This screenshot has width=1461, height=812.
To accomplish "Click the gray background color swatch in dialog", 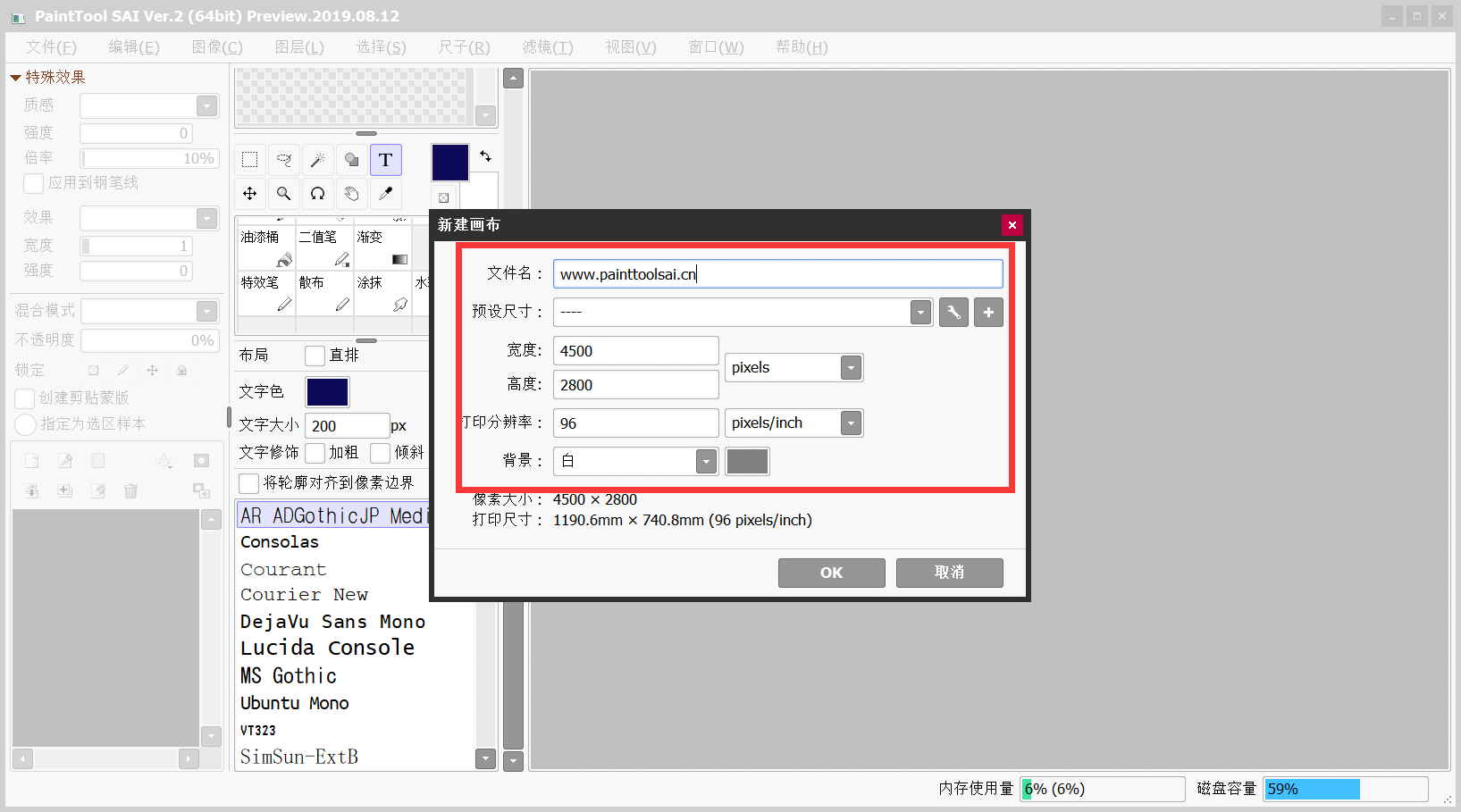I will click(747, 461).
